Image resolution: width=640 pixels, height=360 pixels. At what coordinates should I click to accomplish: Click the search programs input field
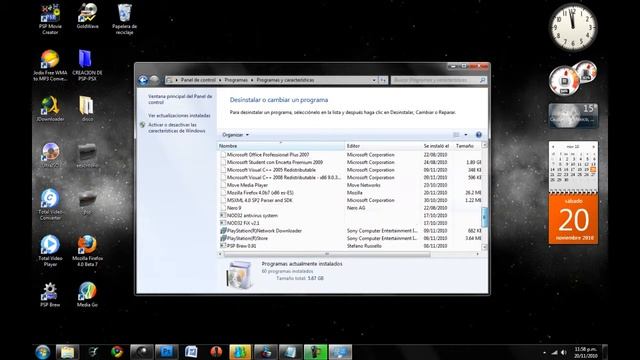pyautogui.click(x=435, y=80)
